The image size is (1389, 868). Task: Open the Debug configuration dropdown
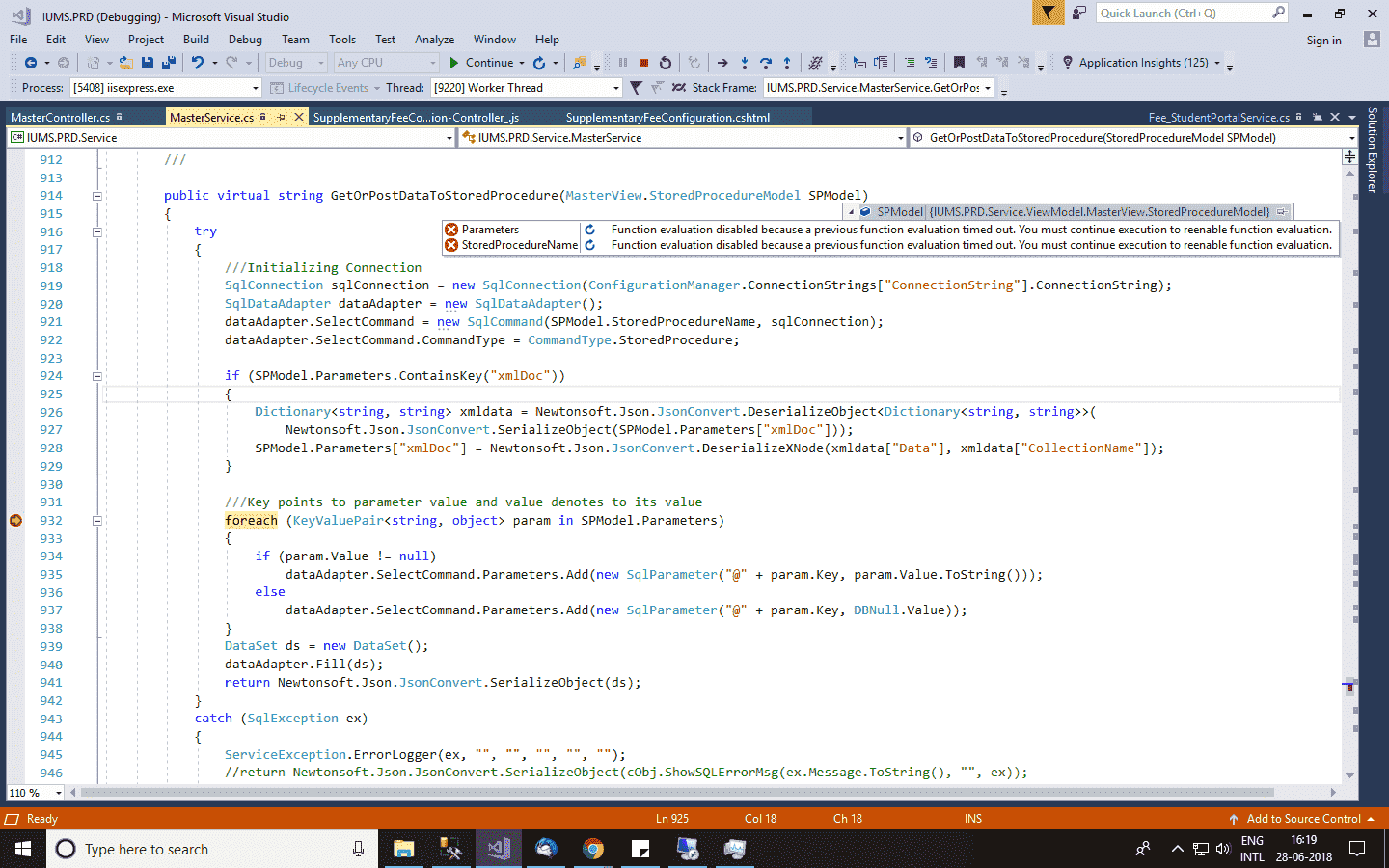pos(296,63)
